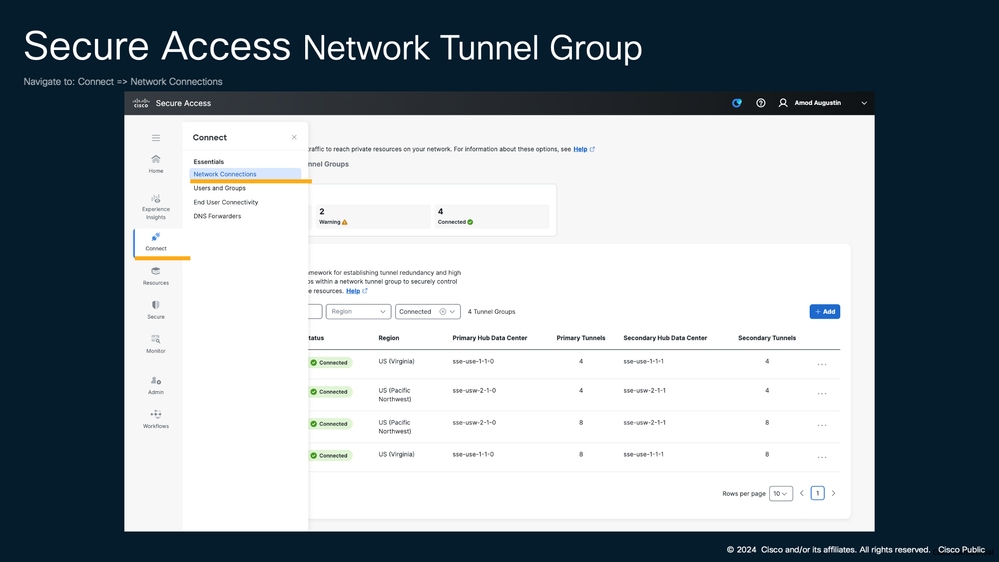Click the Primary Hub Data Center column header
The image size is (999, 562).
[x=489, y=338]
